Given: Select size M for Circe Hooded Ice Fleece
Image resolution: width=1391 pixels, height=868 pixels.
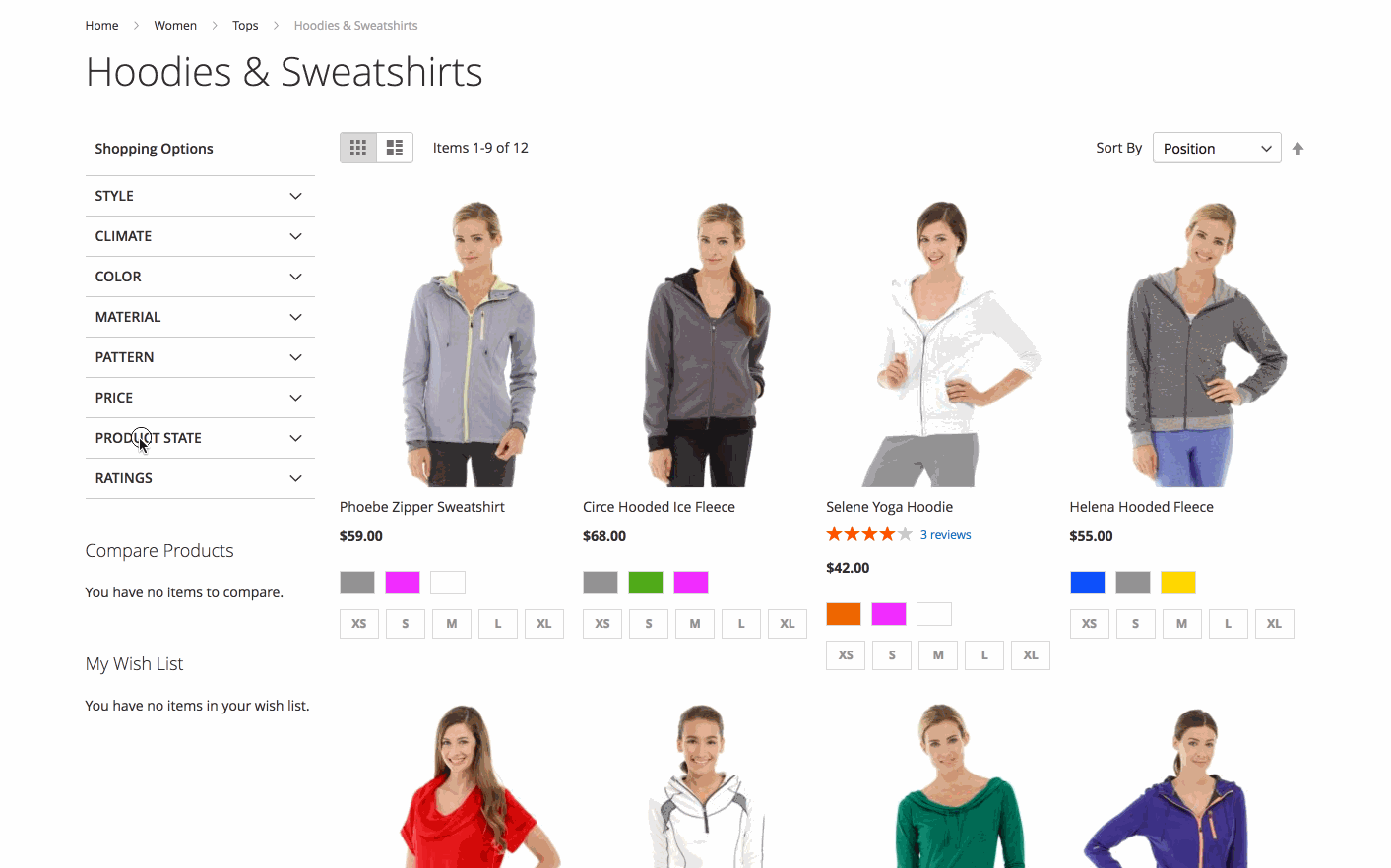Looking at the screenshot, I should coord(695,624).
